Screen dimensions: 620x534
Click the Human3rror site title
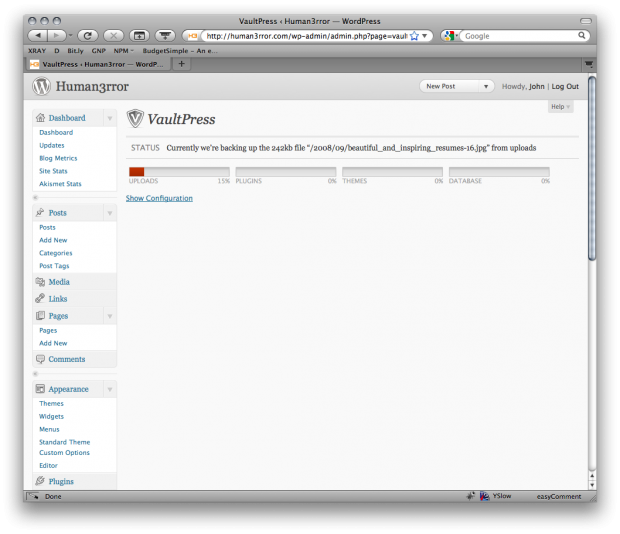pyautogui.click(x=92, y=86)
